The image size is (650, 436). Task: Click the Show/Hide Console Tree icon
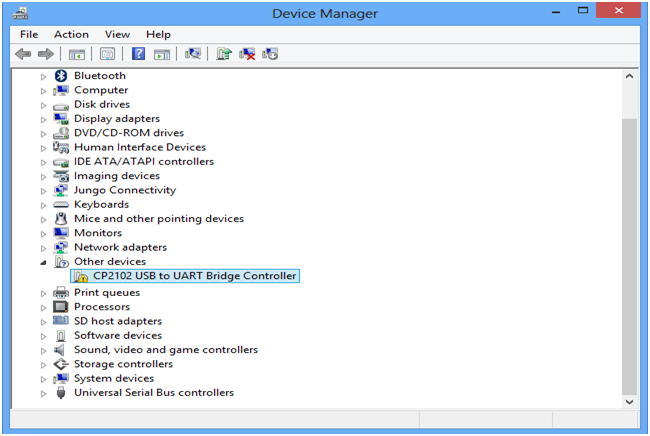click(77, 54)
